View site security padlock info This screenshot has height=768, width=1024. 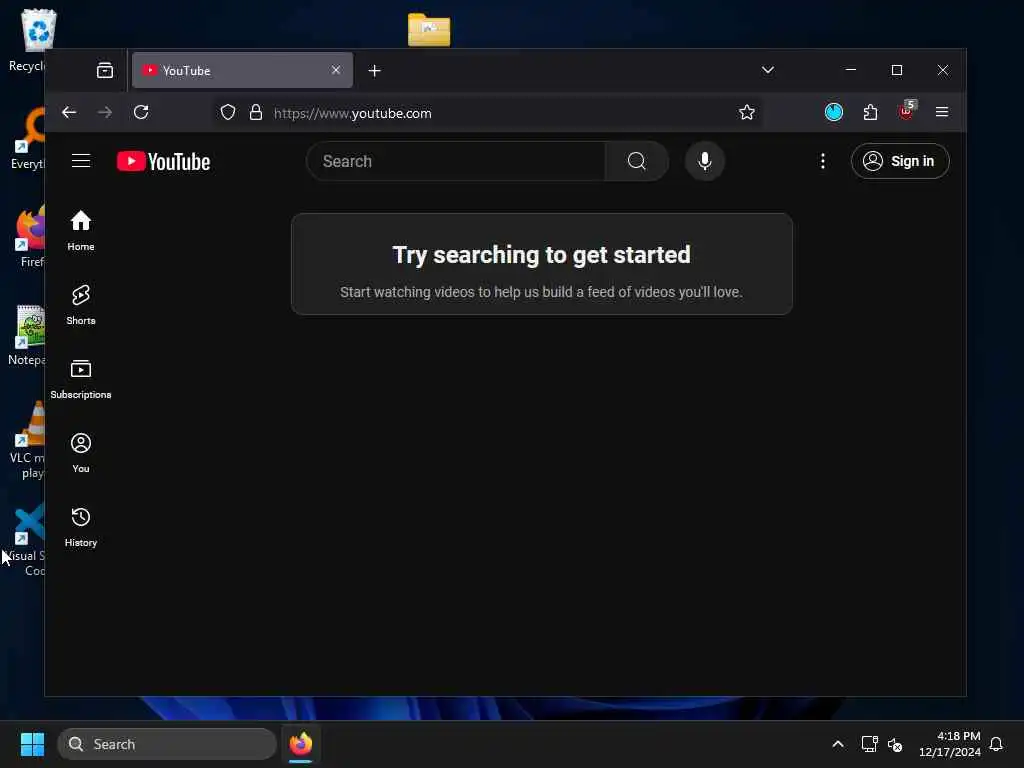click(256, 112)
